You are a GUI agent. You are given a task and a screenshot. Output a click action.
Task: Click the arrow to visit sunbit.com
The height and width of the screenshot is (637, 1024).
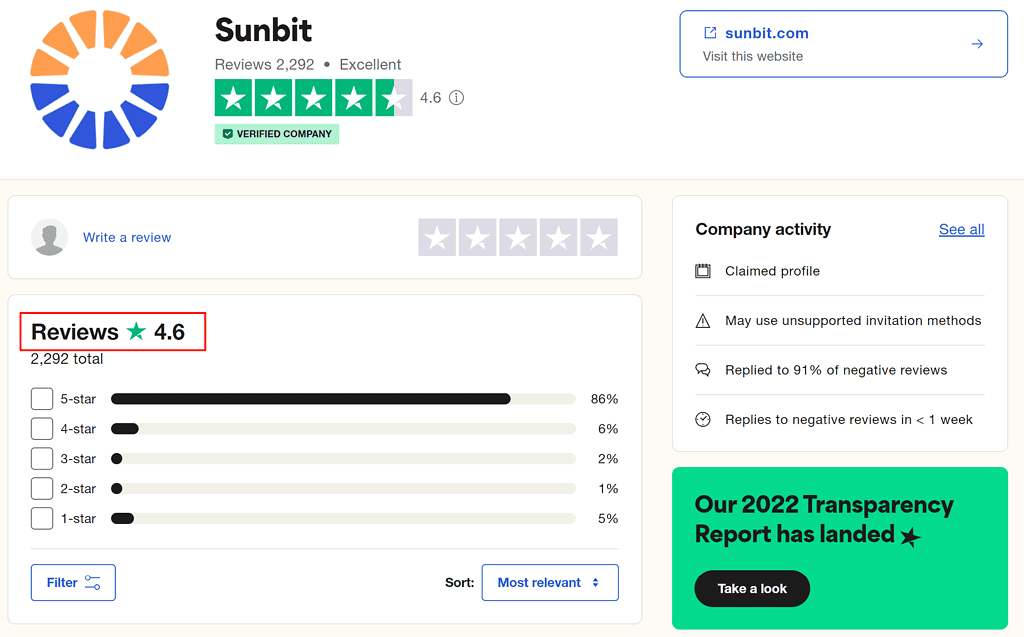976,43
